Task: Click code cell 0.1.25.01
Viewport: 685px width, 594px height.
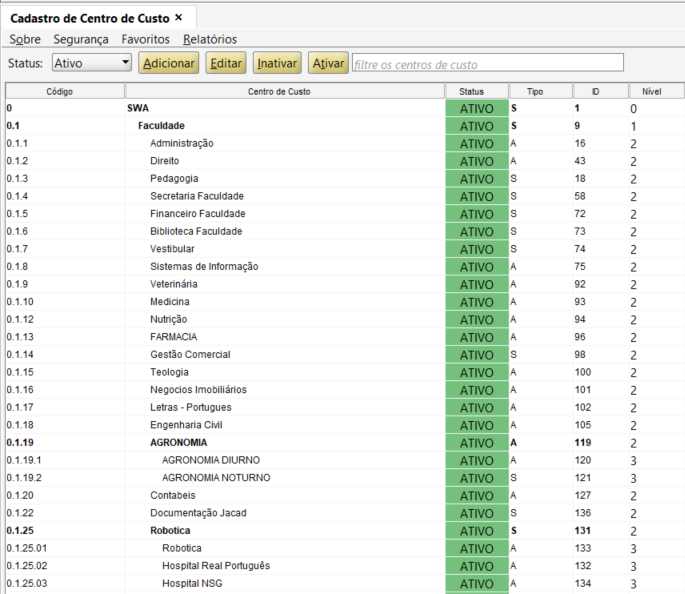Action: (x=65, y=548)
